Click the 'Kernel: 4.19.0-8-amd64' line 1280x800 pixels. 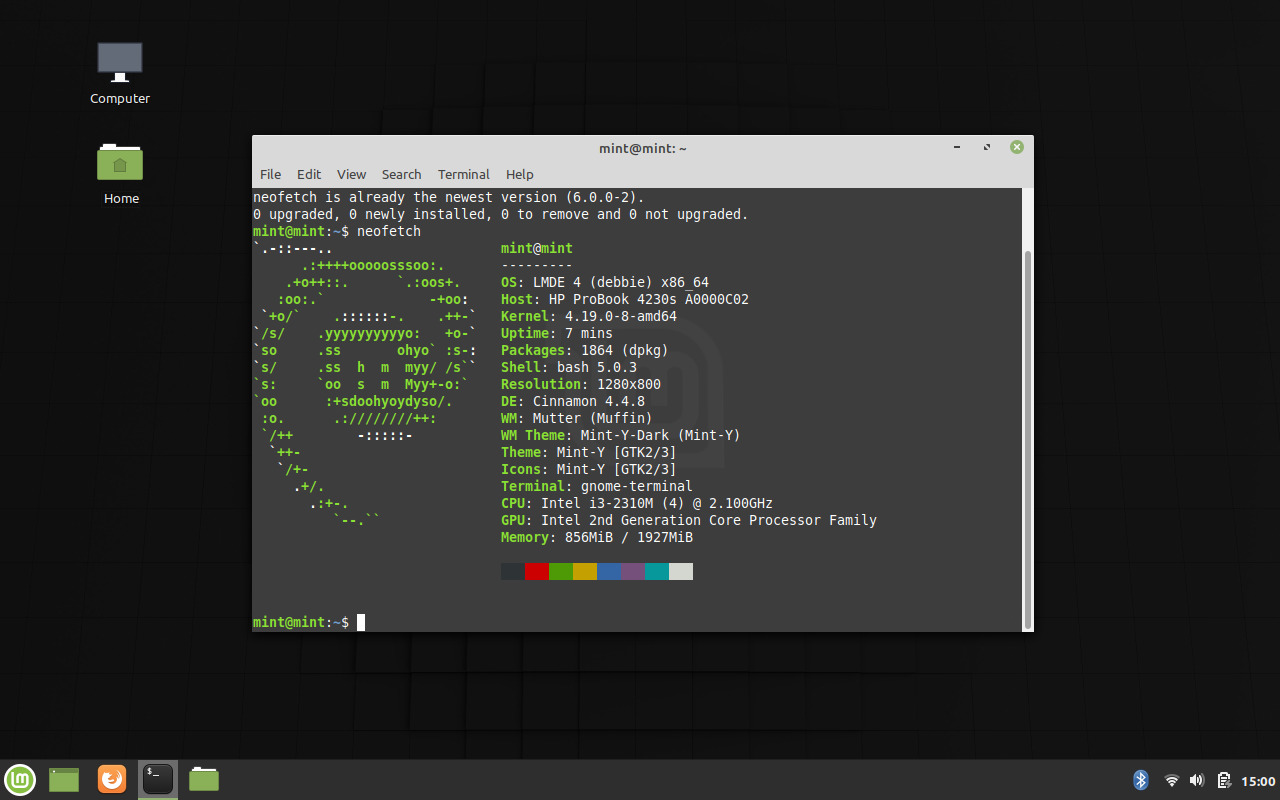pos(589,316)
